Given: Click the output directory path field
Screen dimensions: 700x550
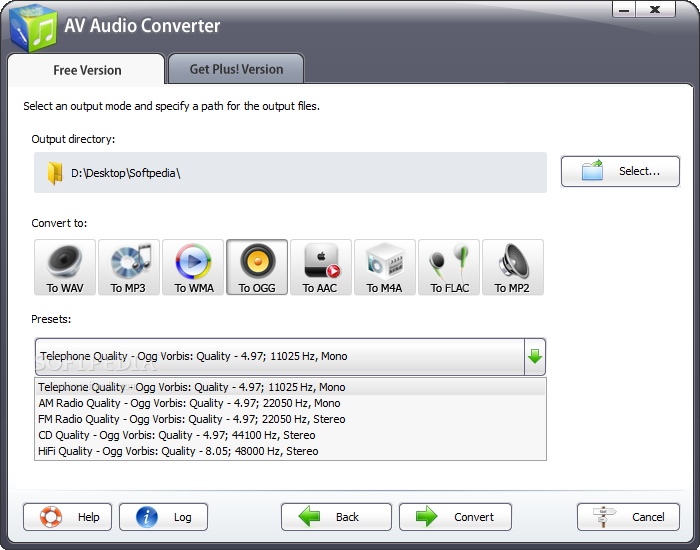Looking at the screenshot, I should pos(290,173).
